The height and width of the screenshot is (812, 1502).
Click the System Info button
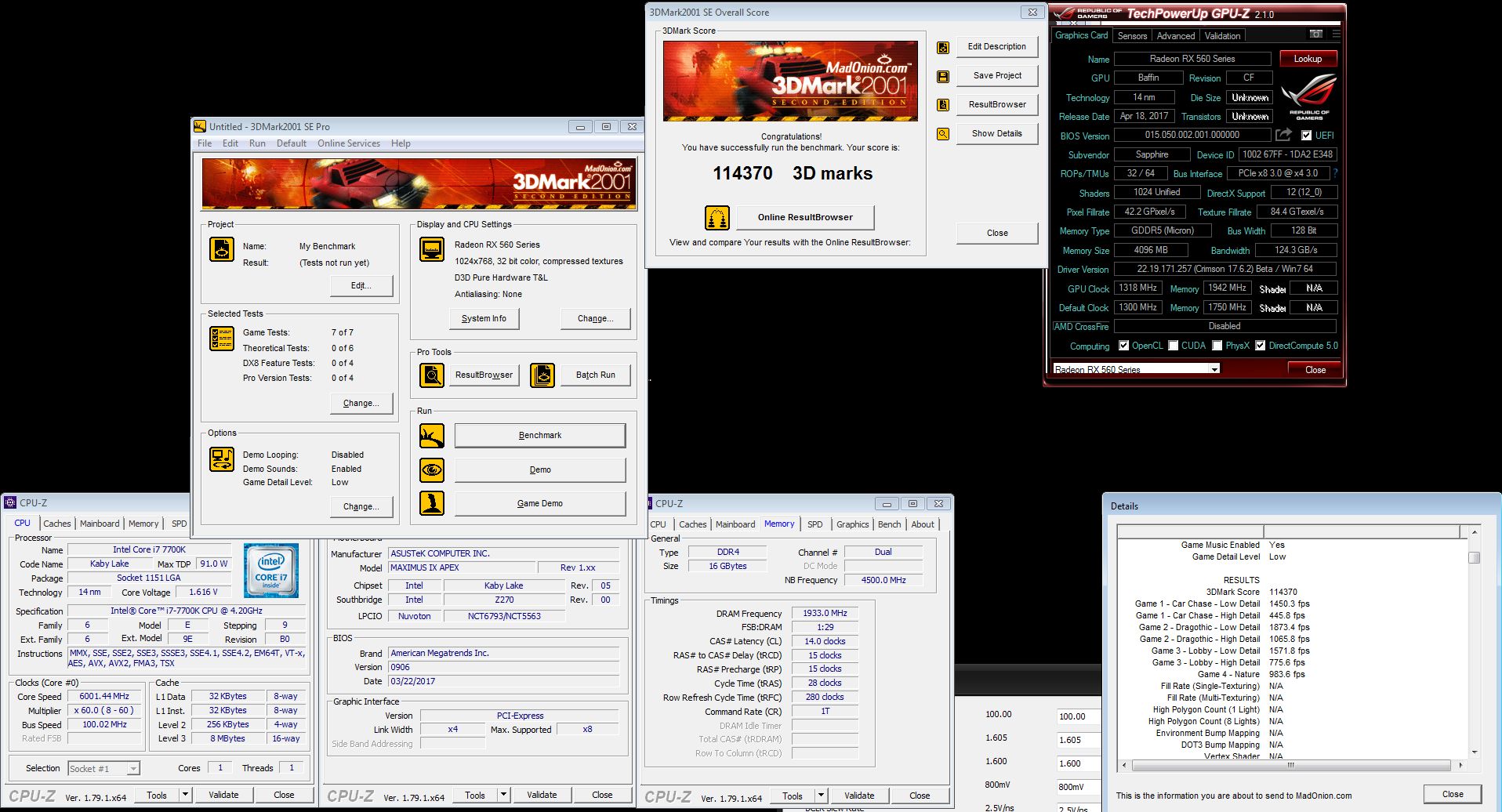point(484,318)
